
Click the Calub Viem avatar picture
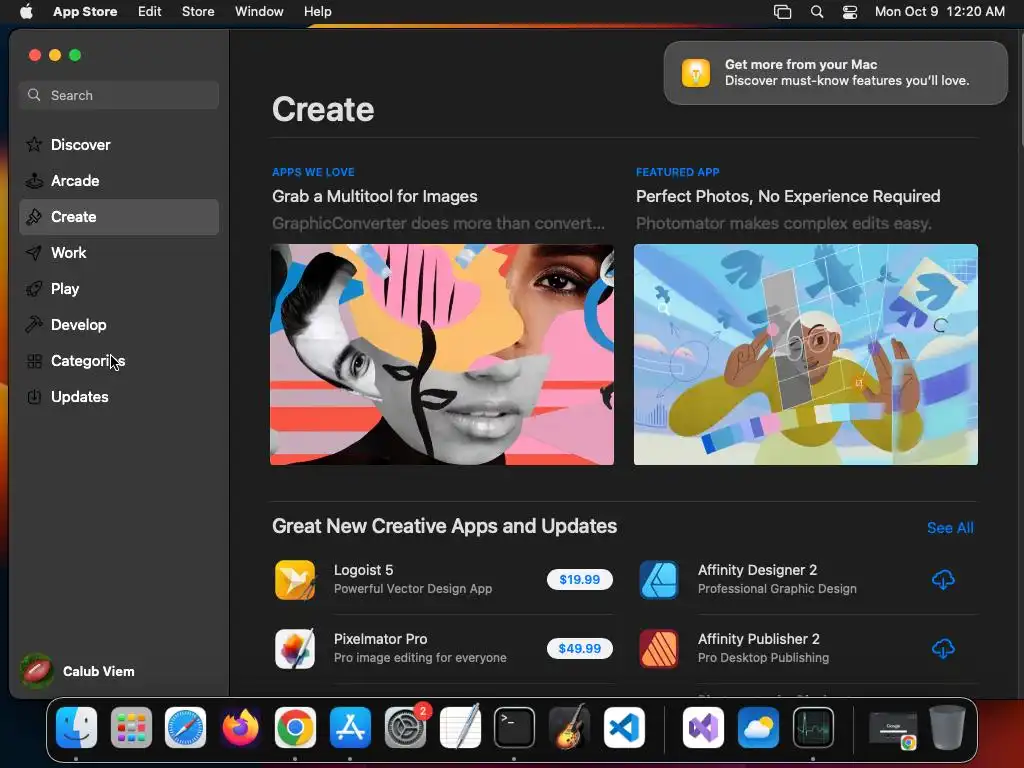point(37,671)
